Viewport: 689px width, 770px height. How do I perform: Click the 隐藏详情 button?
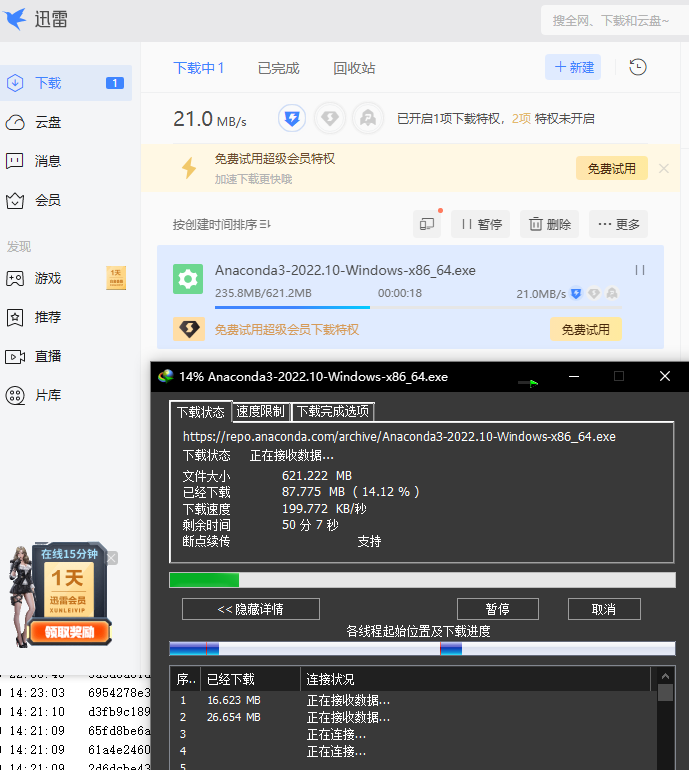click(x=250, y=609)
